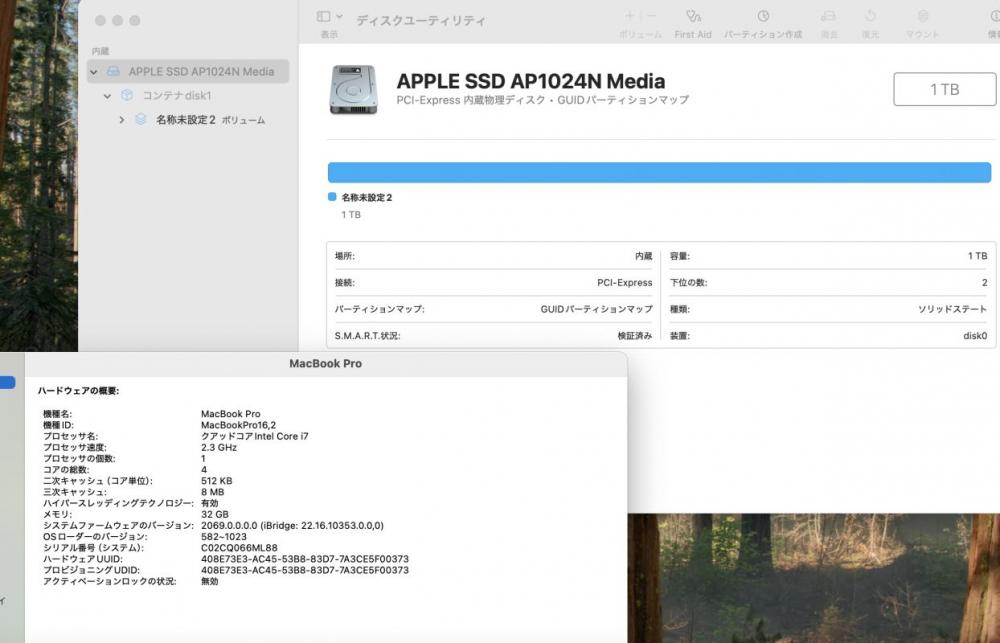Click the 1 TB capacity box
The image size is (1000, 643).
(x=945, y=89)
